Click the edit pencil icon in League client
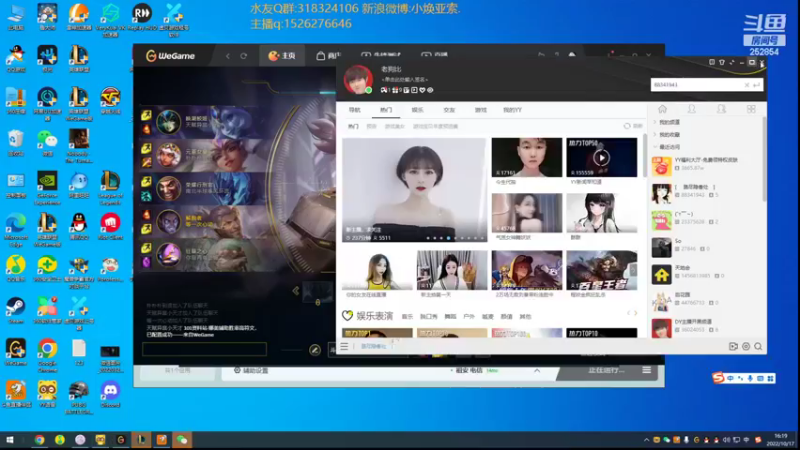800x450 pixels. pyautogui.click(x=315, y=349)
